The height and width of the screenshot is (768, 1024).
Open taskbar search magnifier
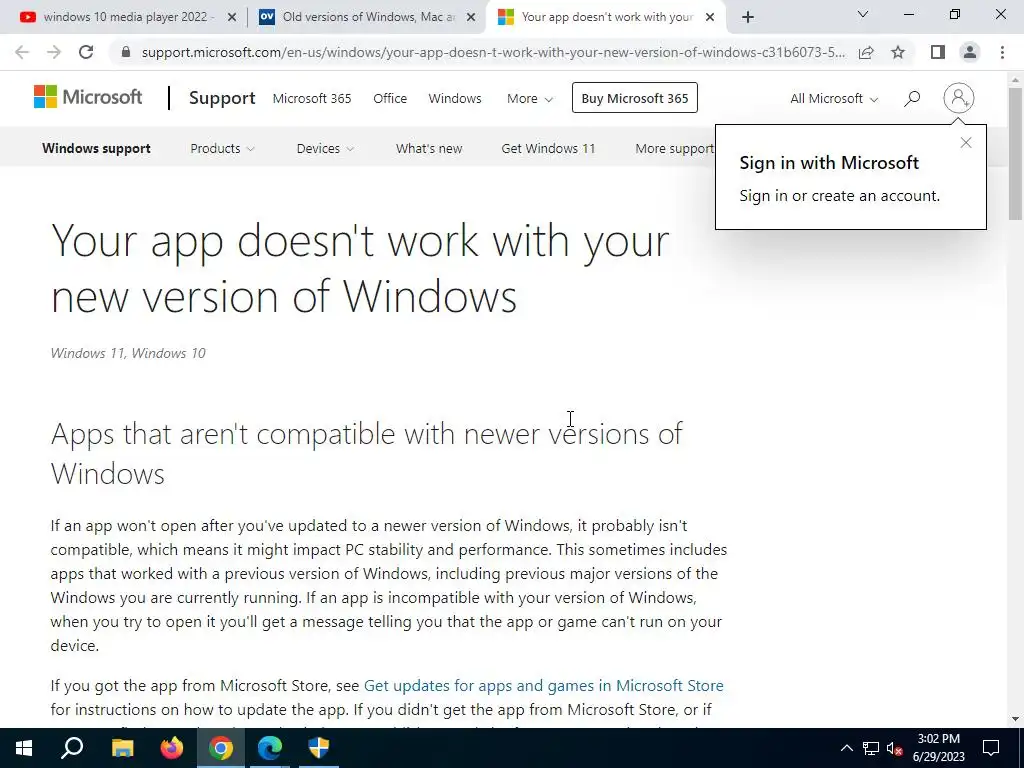tap(72, 748)
